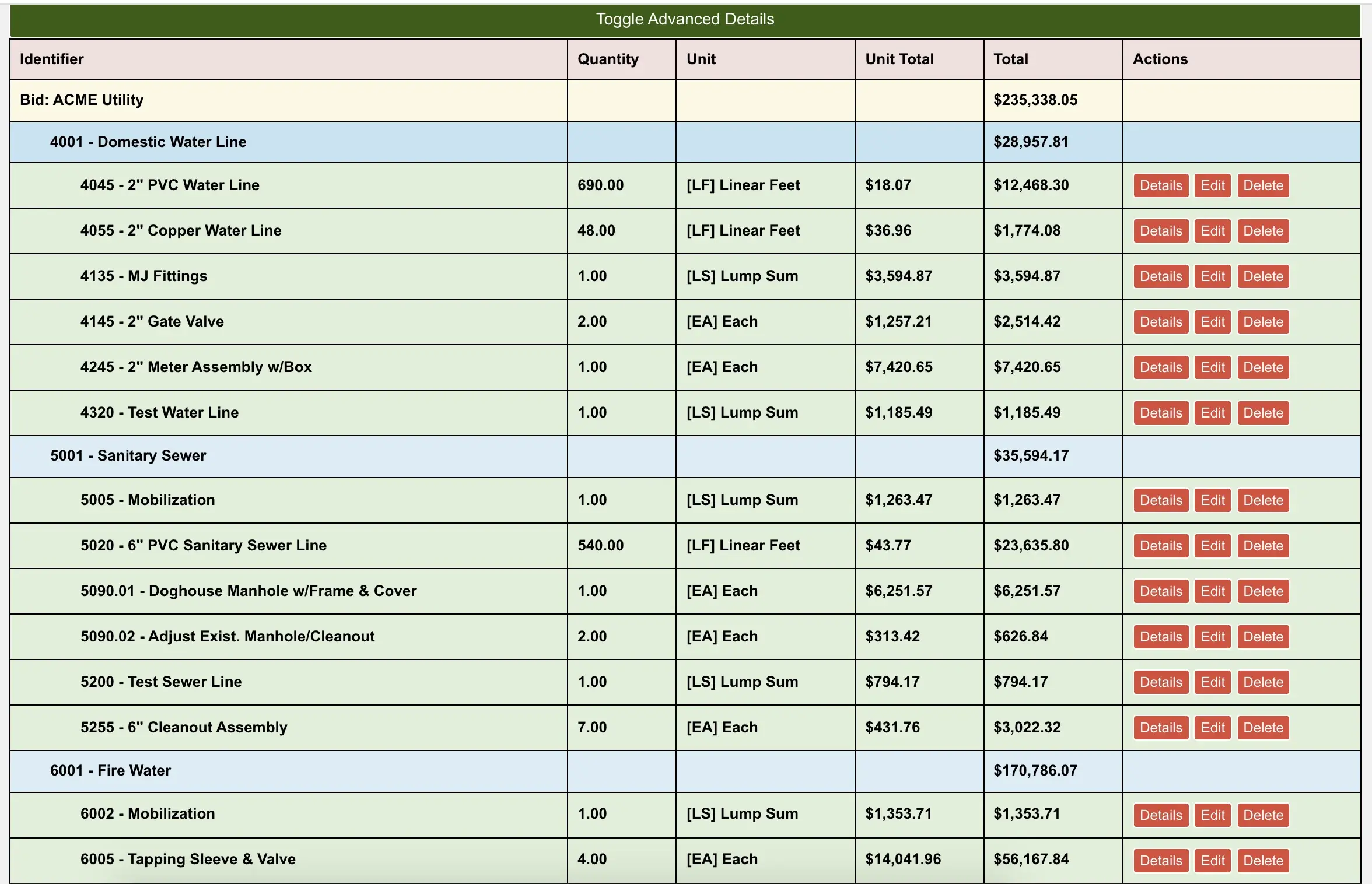Edit the 2" Meter Assembly w/Box row
The image size is (1372, 884).
[1212, 367]
